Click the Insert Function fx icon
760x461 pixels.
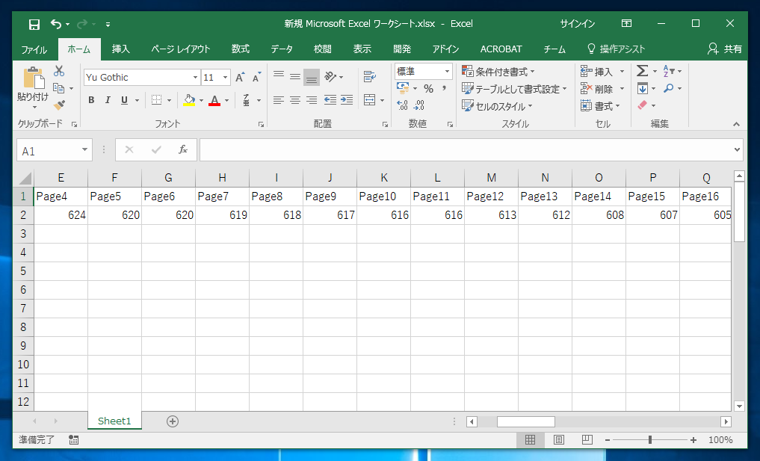coord(183,150)
